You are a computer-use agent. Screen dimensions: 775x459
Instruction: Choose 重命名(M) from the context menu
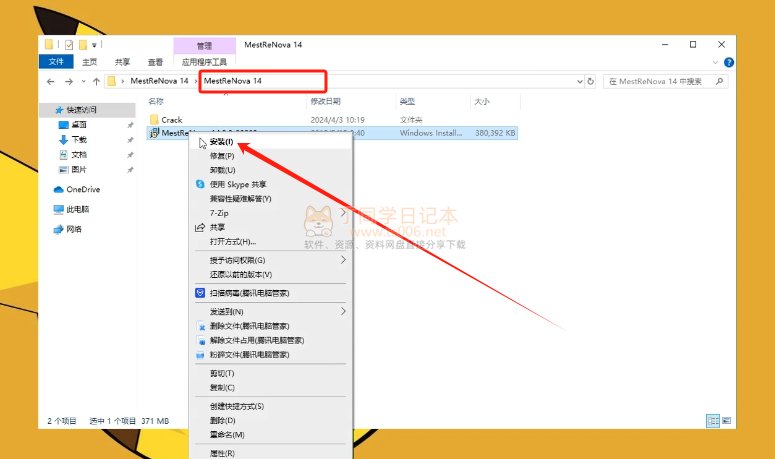coord(271,435)
